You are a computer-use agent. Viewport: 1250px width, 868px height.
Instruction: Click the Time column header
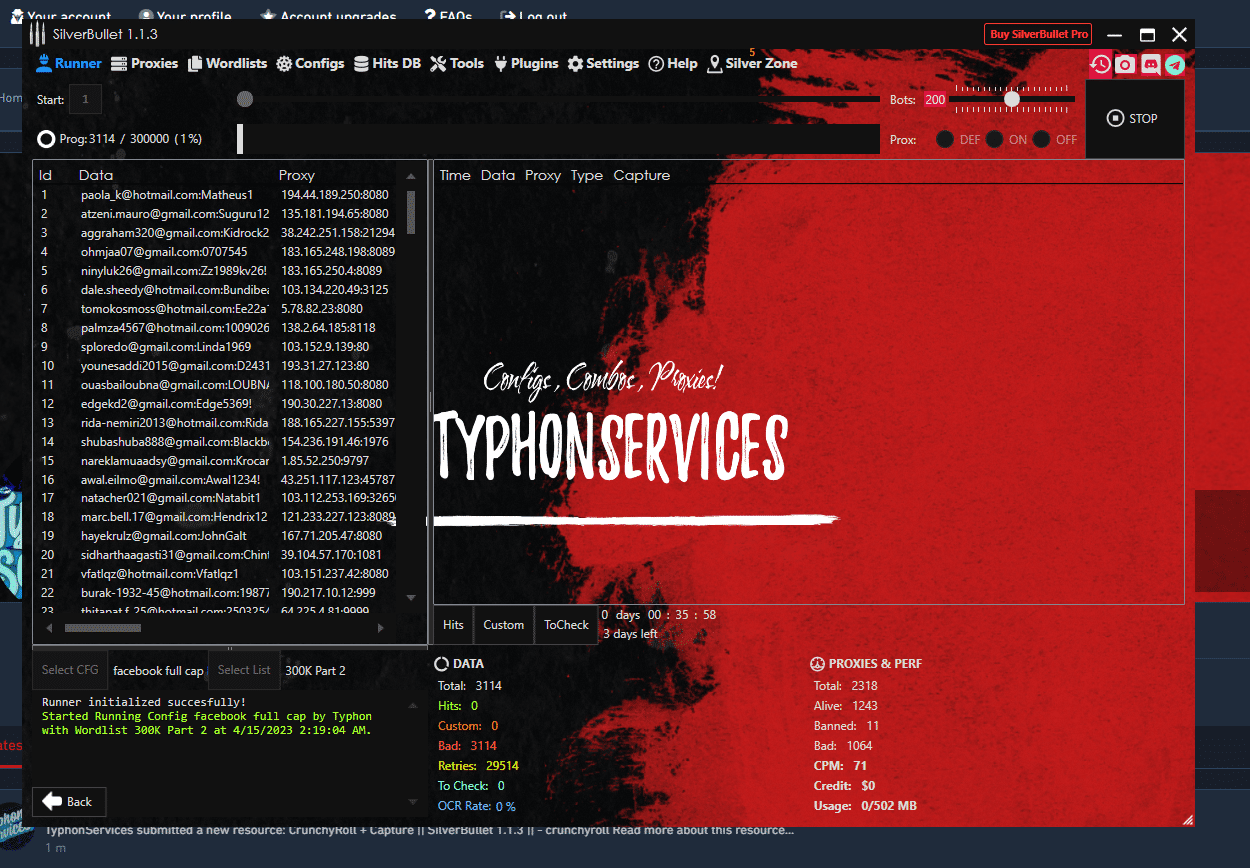pos(455,175)
